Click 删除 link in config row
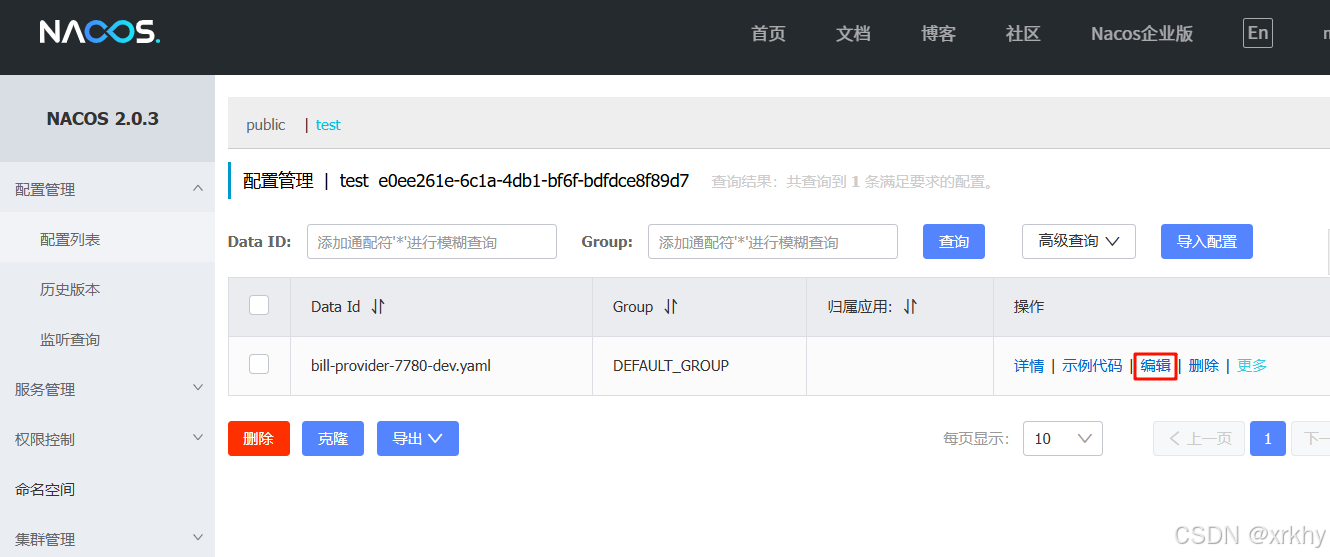The height and width of the screenshot is (557, 1330). pos(1204,366)
